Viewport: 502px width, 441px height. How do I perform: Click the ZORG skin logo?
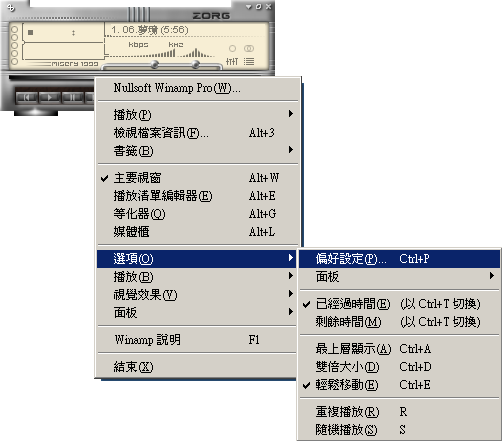(x=211, y=16)
